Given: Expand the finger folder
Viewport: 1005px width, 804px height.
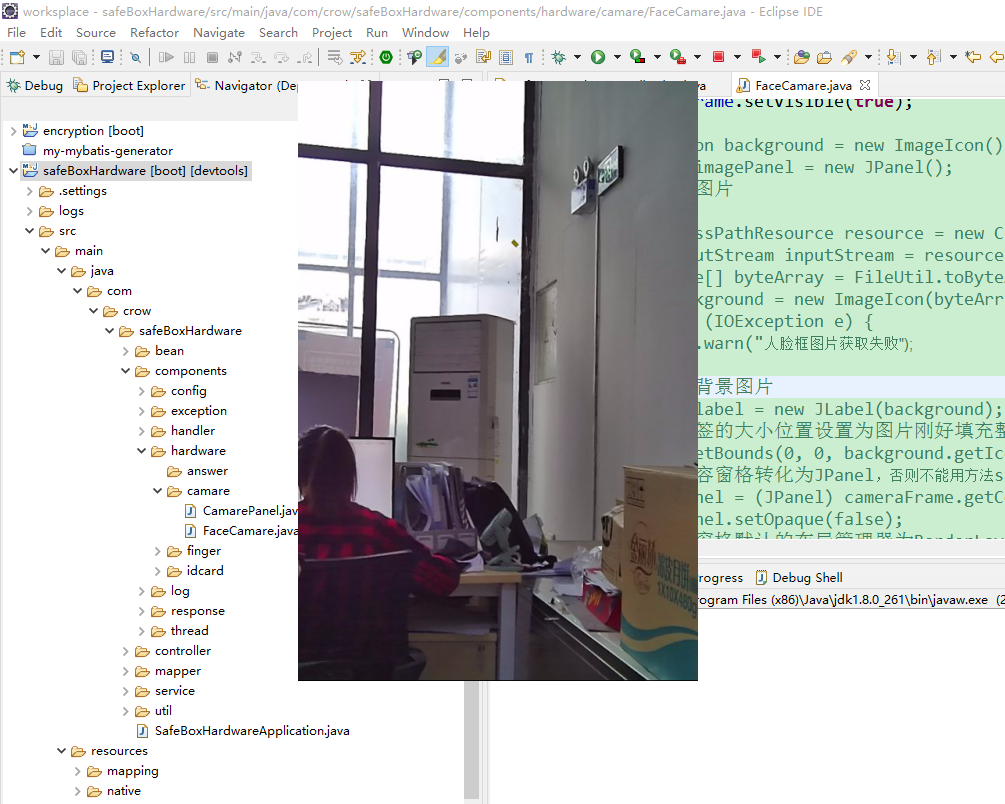Looking at the screenshot, I should [158, 551].
